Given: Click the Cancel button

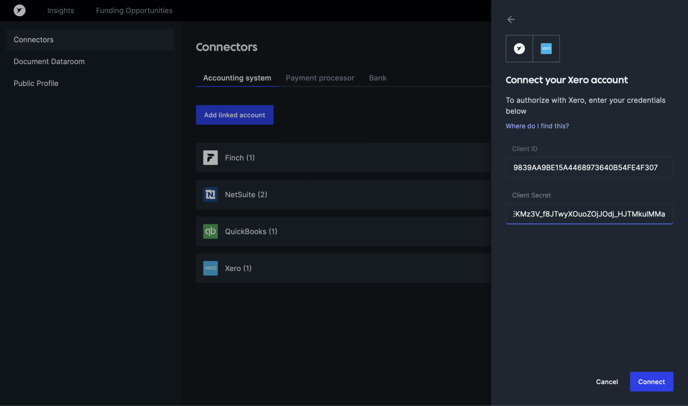Looking at the screenshot, I should coord(607,382).
